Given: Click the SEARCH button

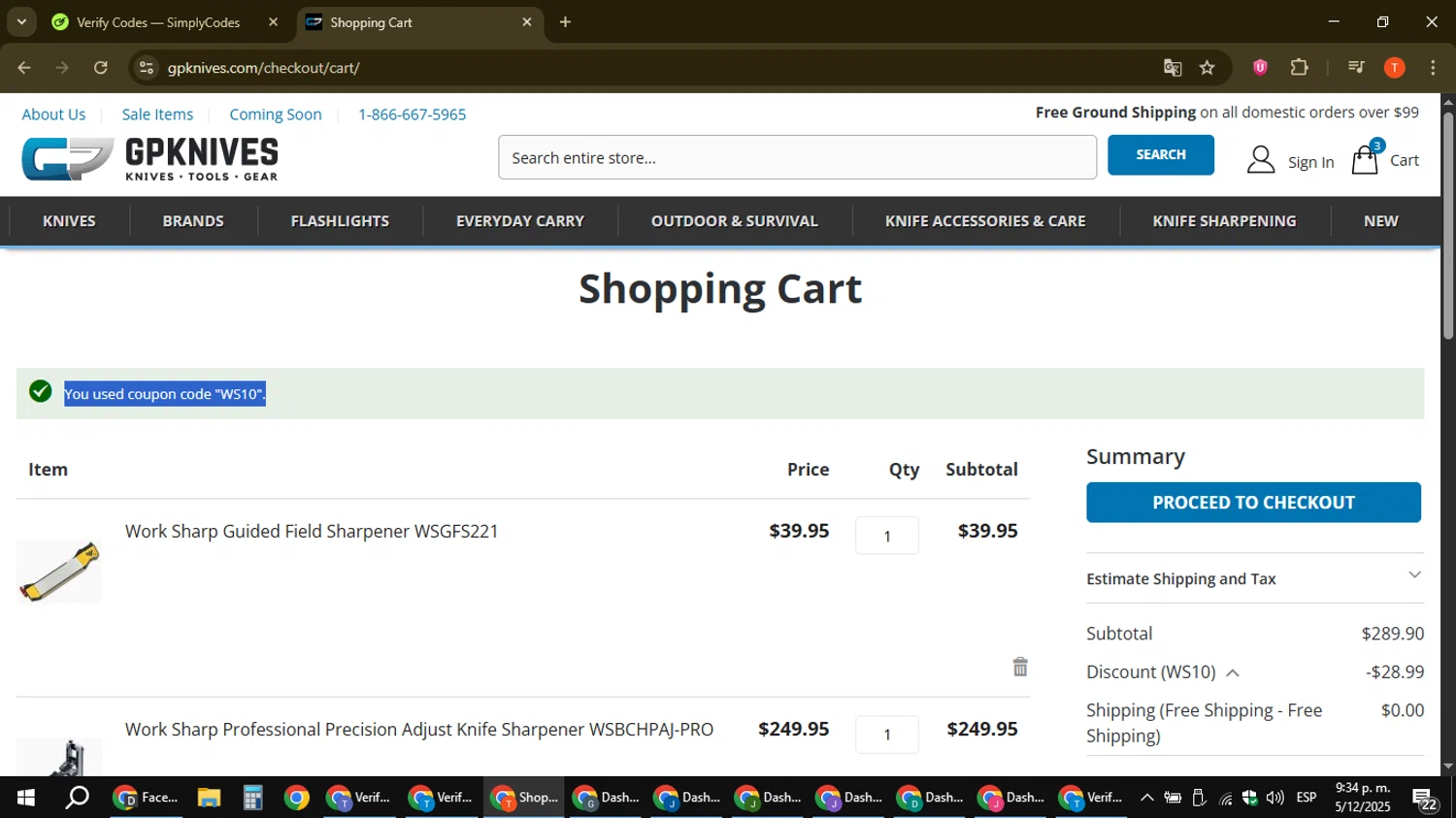Looking at the screenshot, I should [1161, 155].
